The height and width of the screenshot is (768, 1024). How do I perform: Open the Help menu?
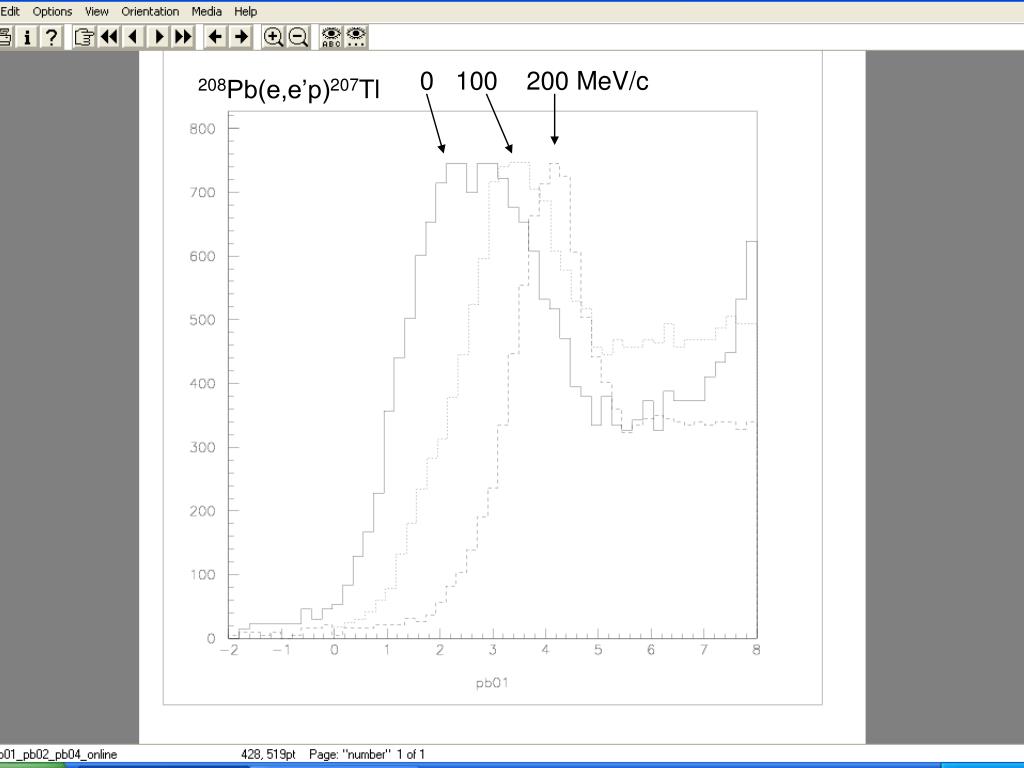[246, 11]
